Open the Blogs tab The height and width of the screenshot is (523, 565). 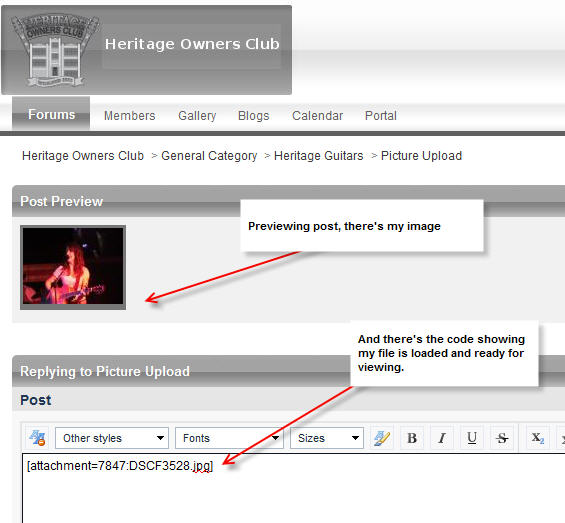pos(254,116)
